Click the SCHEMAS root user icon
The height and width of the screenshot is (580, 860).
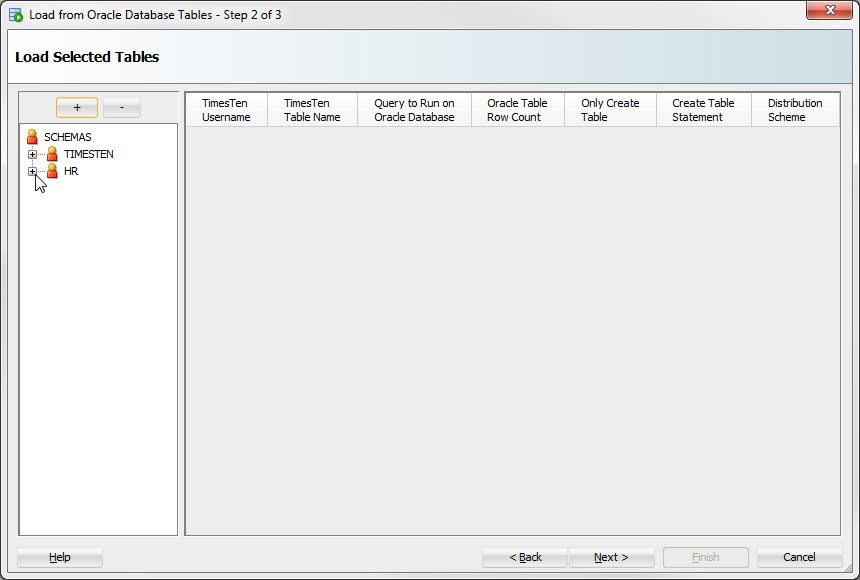[x=32, y=137]
